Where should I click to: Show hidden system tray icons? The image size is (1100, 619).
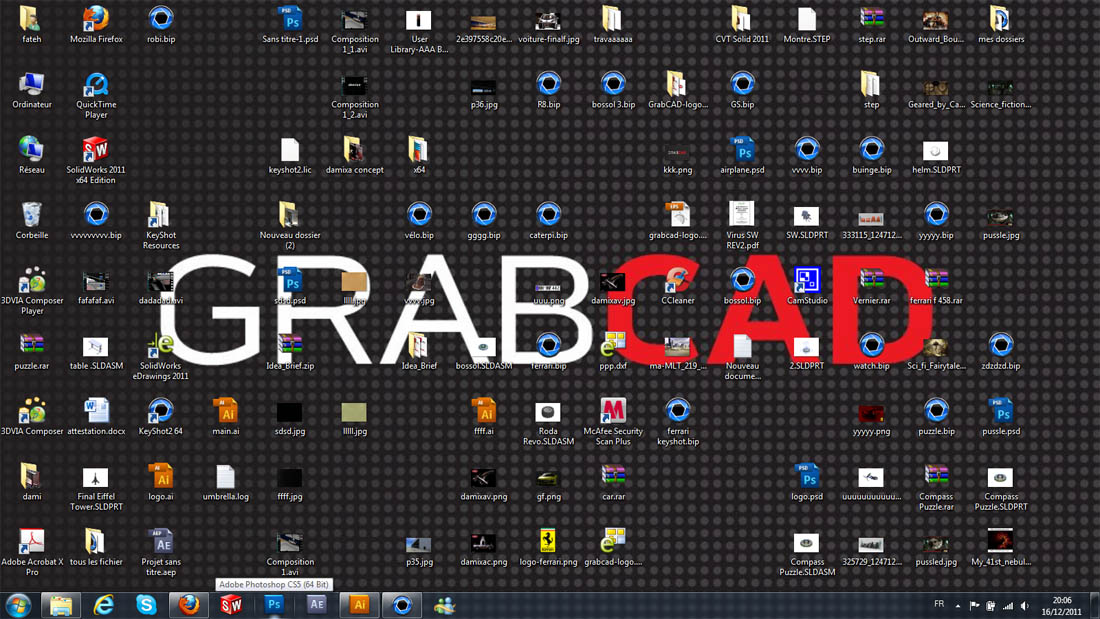click(x=958, y=606)
